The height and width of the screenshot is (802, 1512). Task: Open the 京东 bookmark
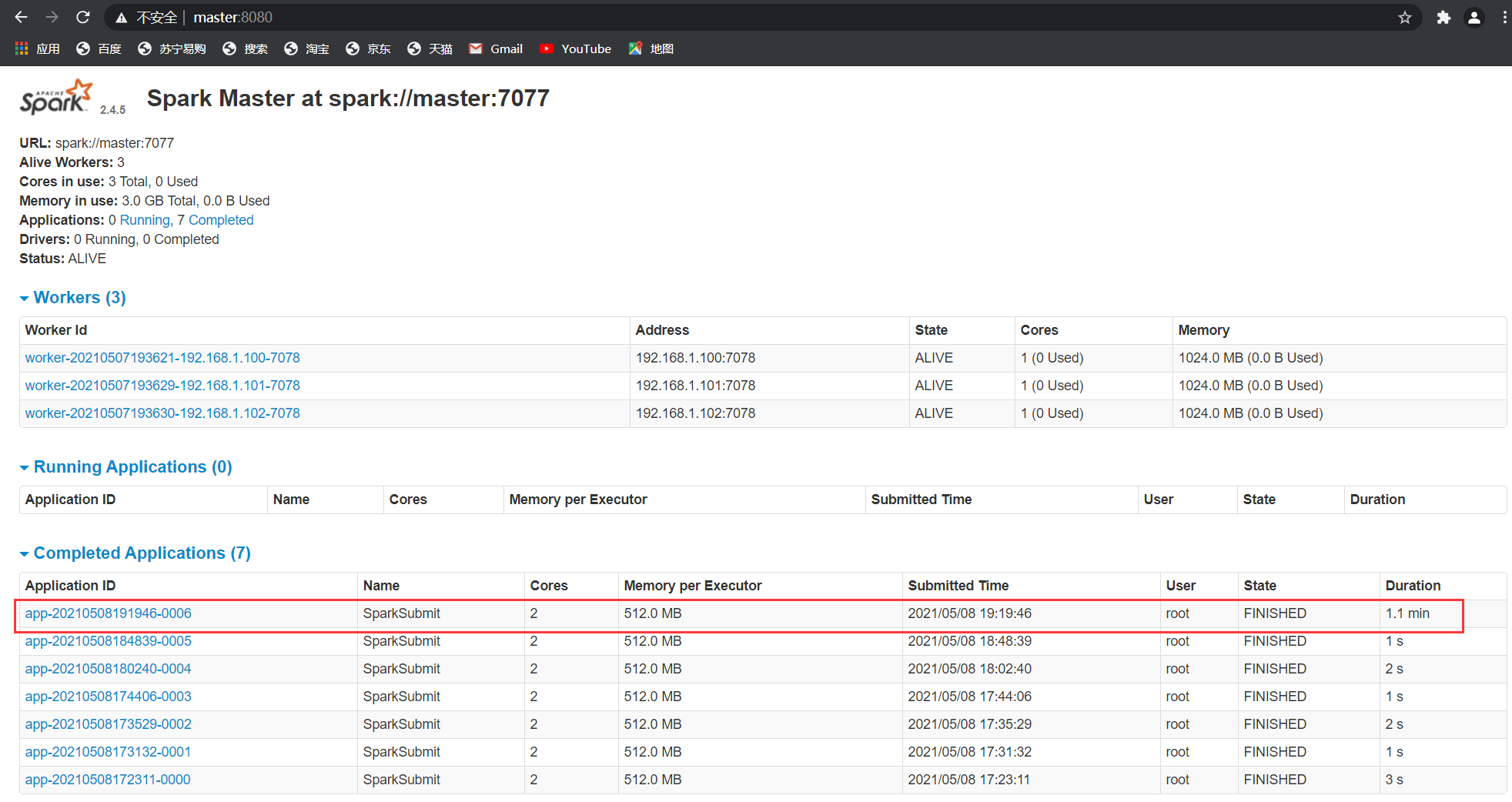coord(368,48)
